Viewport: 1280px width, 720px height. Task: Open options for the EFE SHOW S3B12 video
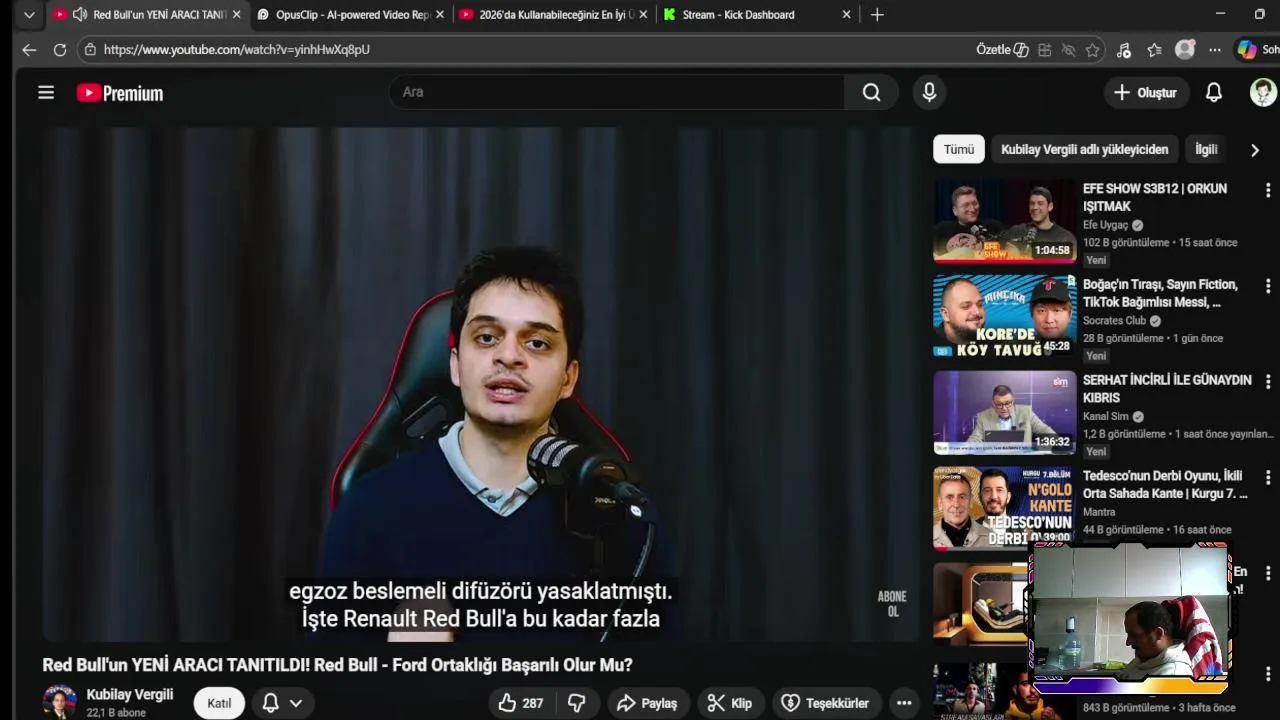pyautogui.click(x=1267, y=189)
